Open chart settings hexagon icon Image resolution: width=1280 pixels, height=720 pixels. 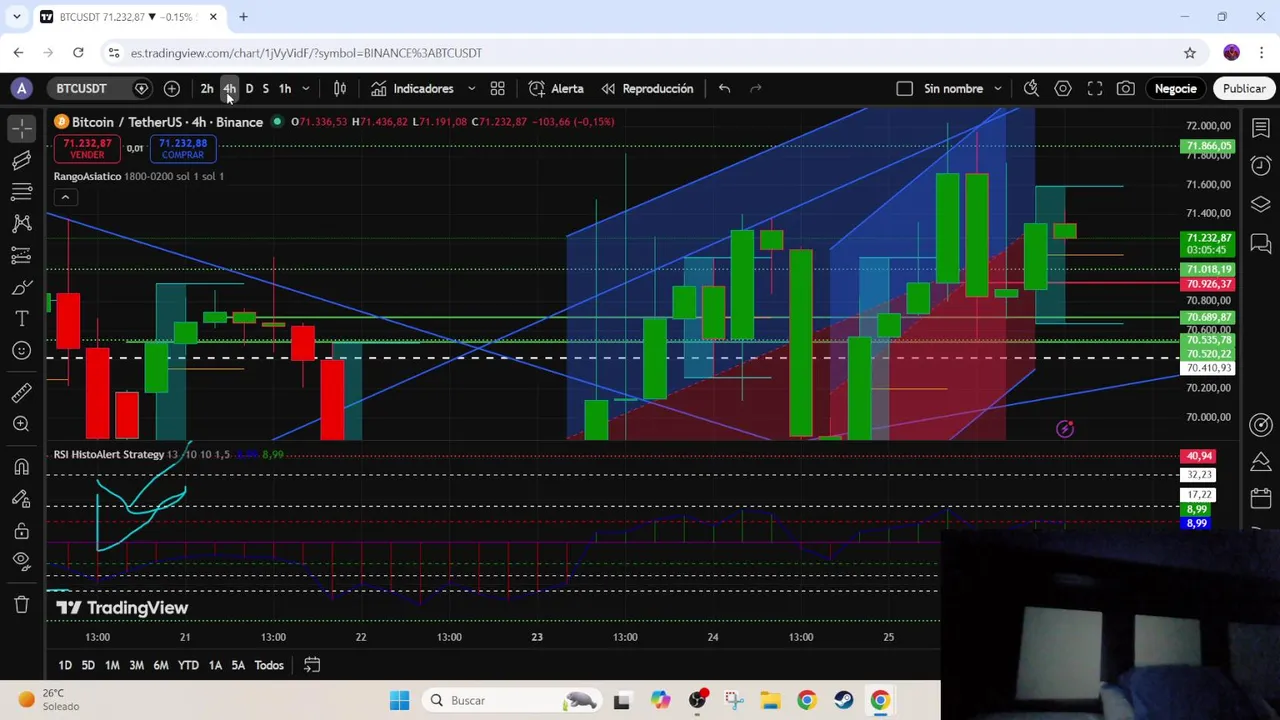[x=1063, y=89]
